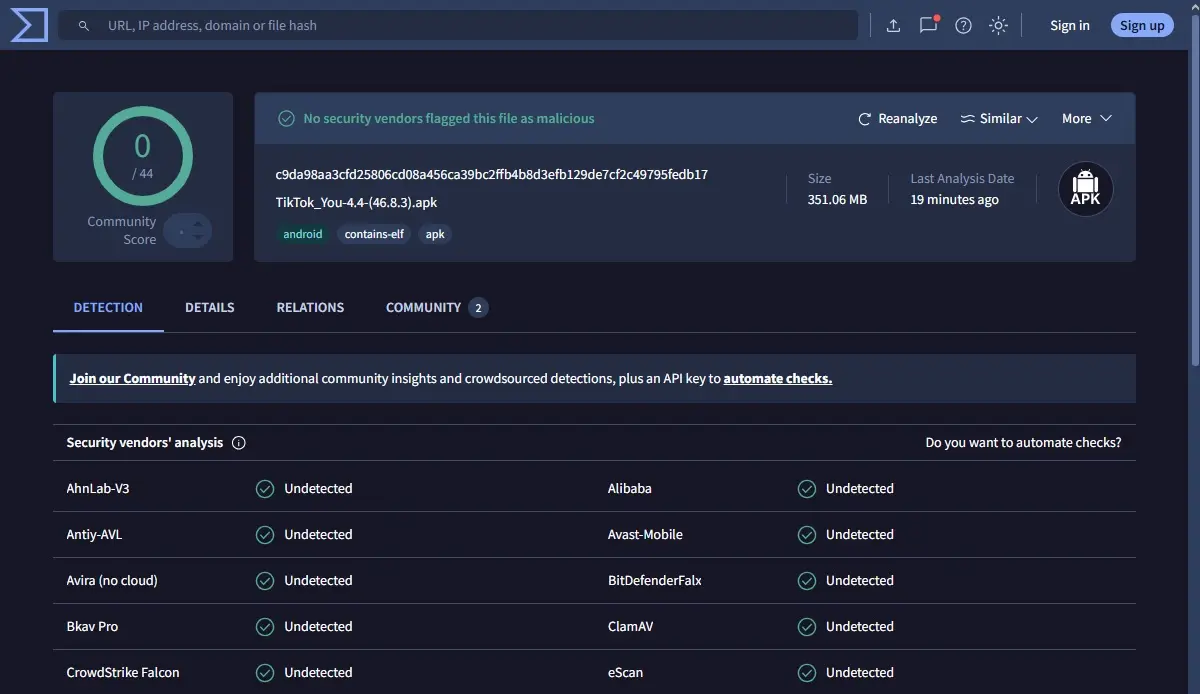
Task: Click the Community tab count badge 2
Action: pos(478,308)
